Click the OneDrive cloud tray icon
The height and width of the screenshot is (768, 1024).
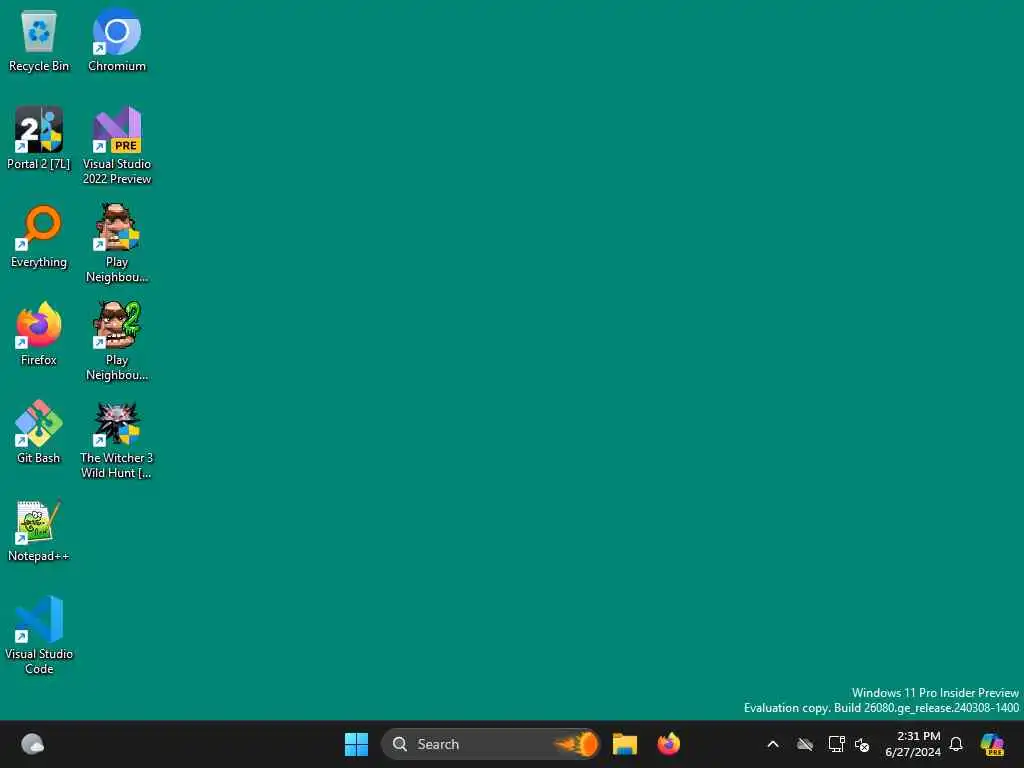click(x=805, y=744)
